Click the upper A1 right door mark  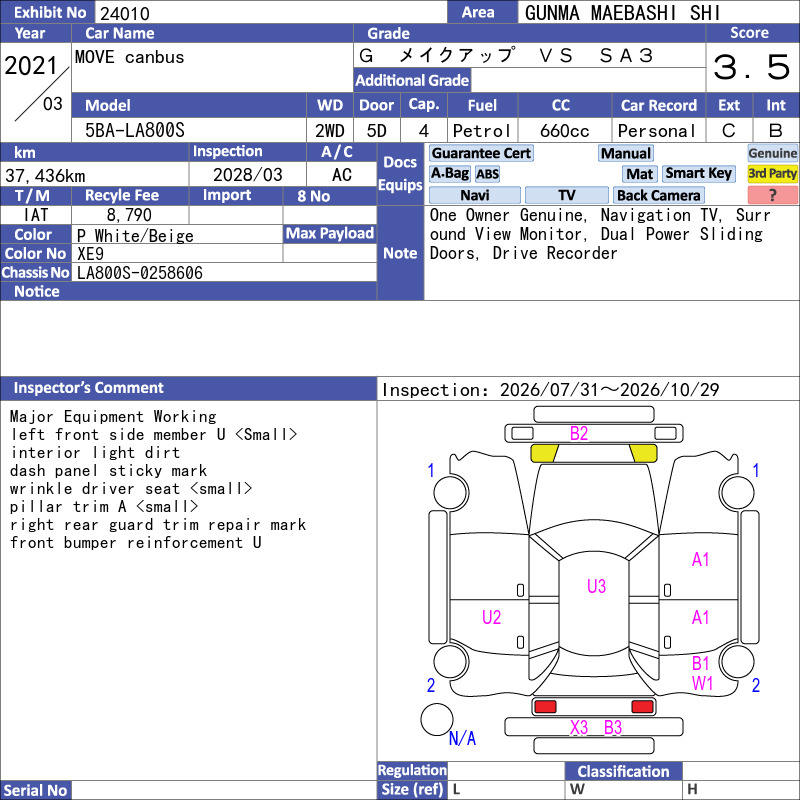(701, 560)
